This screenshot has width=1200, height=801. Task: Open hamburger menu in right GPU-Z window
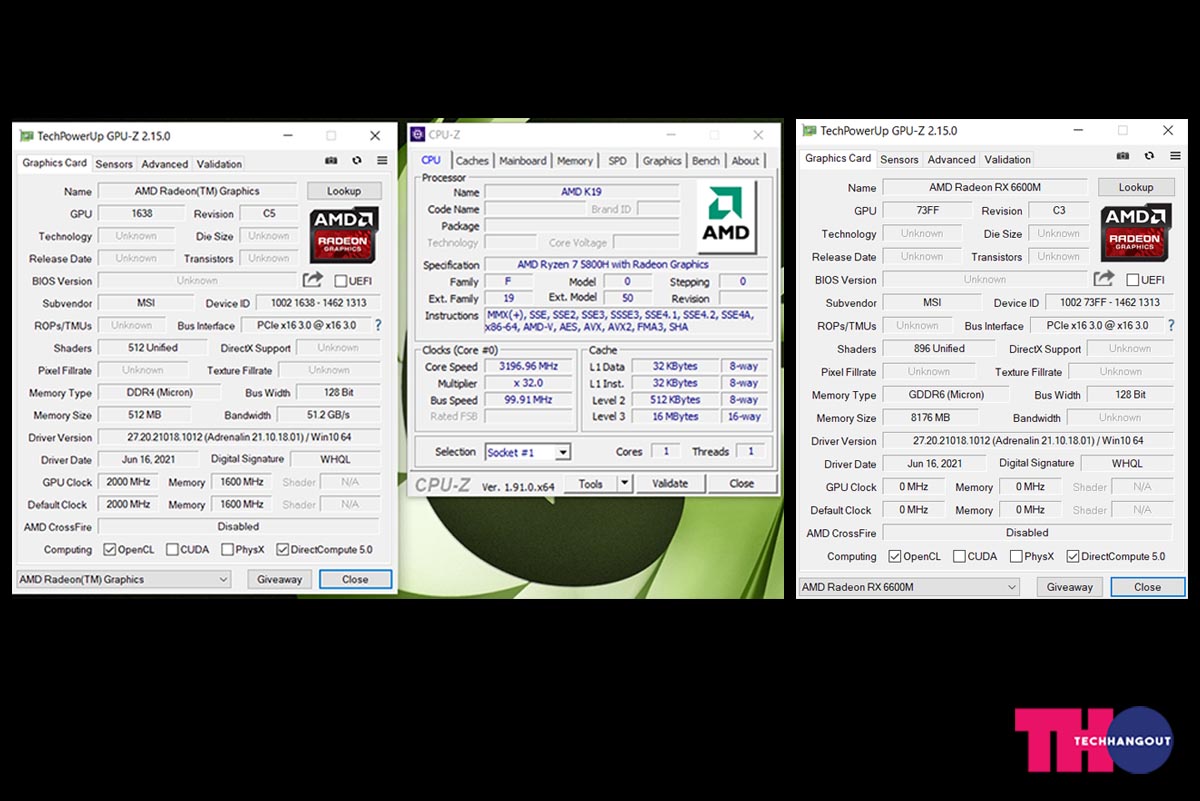point(1174,156)
